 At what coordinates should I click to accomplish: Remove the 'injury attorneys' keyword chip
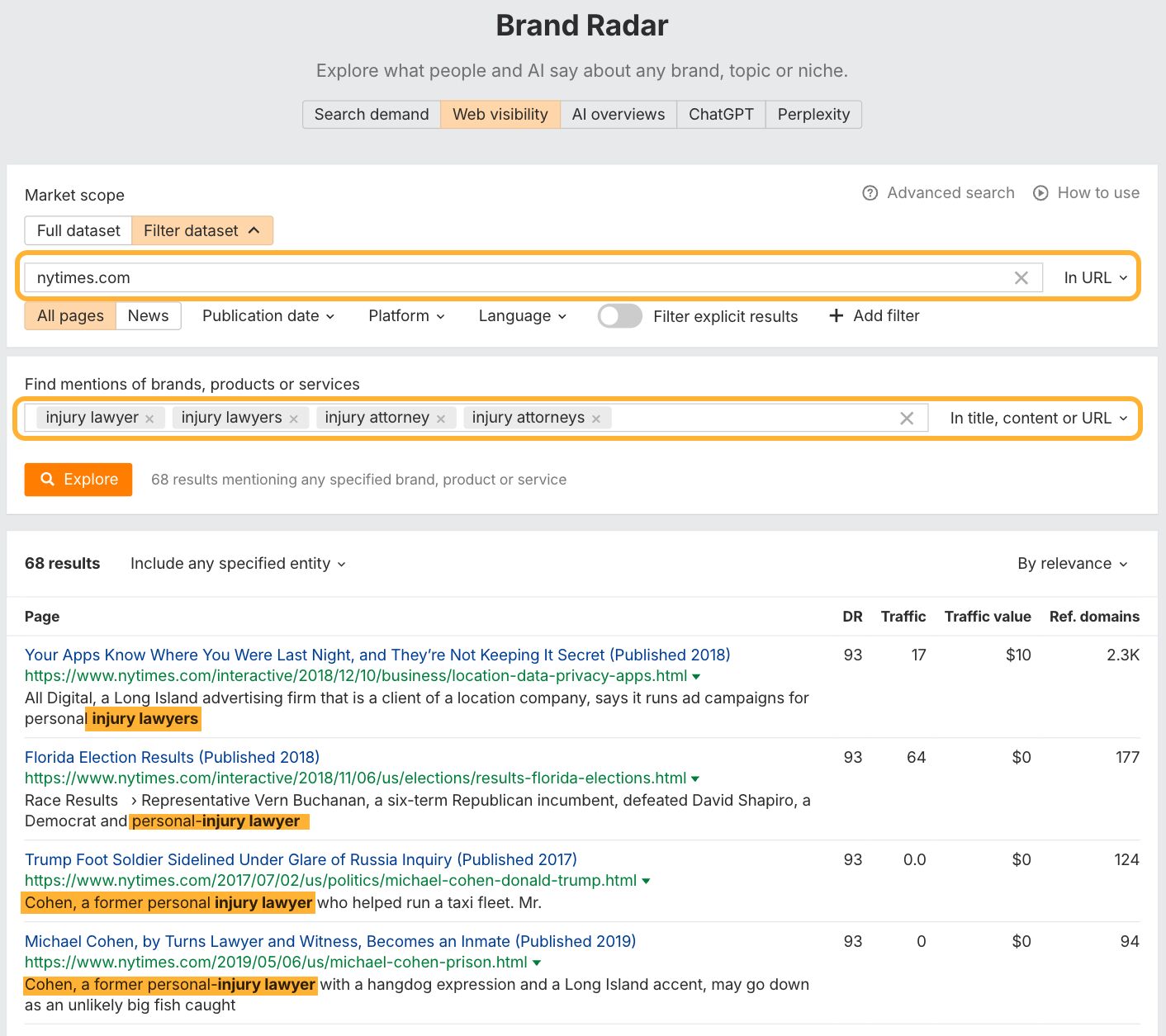[x=596, y=419]
